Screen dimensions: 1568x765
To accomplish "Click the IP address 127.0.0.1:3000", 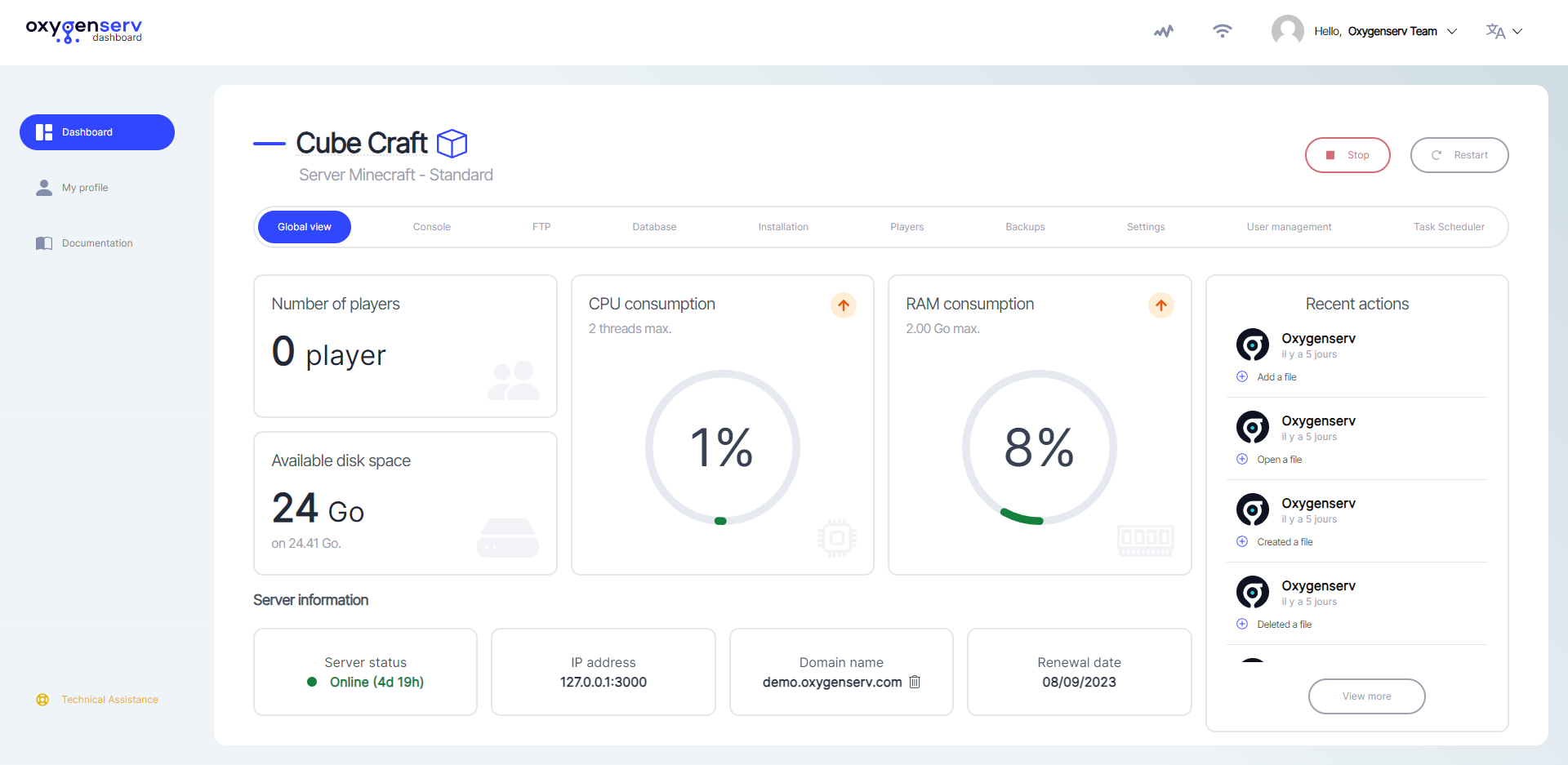I will tap(604, 683).
